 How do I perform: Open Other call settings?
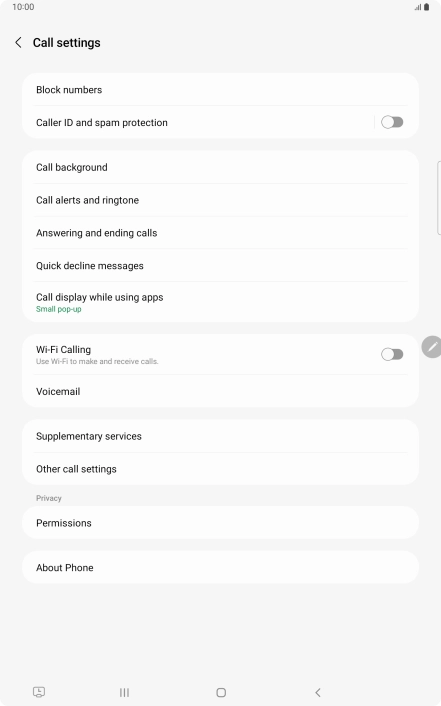coord(220,469)
